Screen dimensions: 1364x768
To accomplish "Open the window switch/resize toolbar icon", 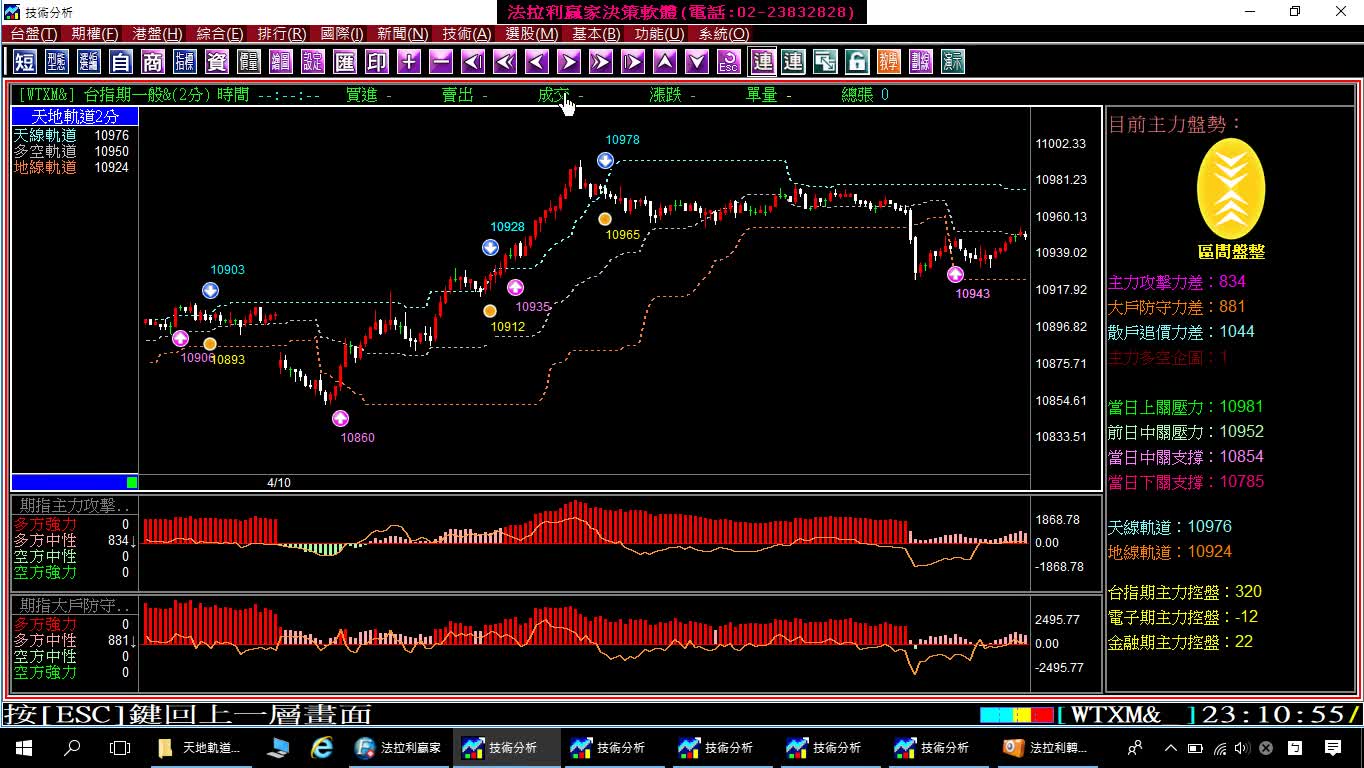I will tap(825, 62).
